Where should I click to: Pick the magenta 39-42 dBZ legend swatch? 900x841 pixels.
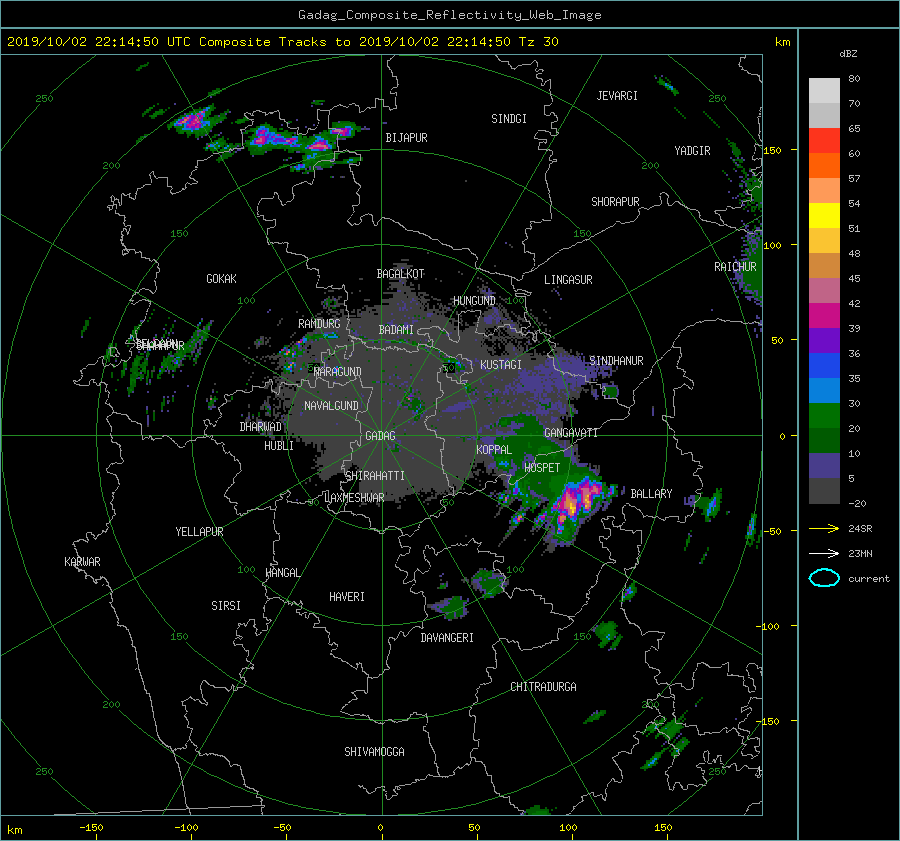(824, 316)
